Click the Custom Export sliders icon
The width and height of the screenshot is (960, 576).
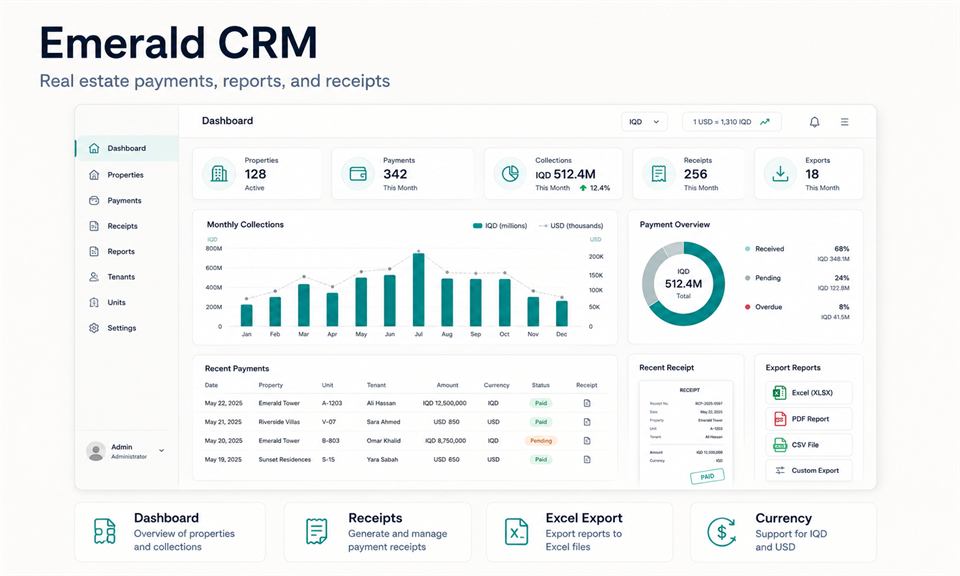(x=780, y=471)
